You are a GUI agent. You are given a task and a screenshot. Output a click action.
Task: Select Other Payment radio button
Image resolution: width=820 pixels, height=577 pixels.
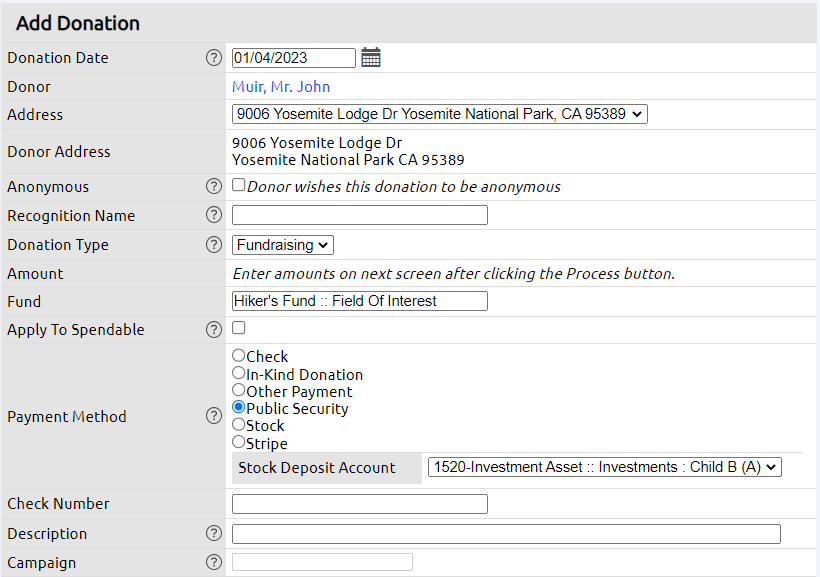coord(238,390)
